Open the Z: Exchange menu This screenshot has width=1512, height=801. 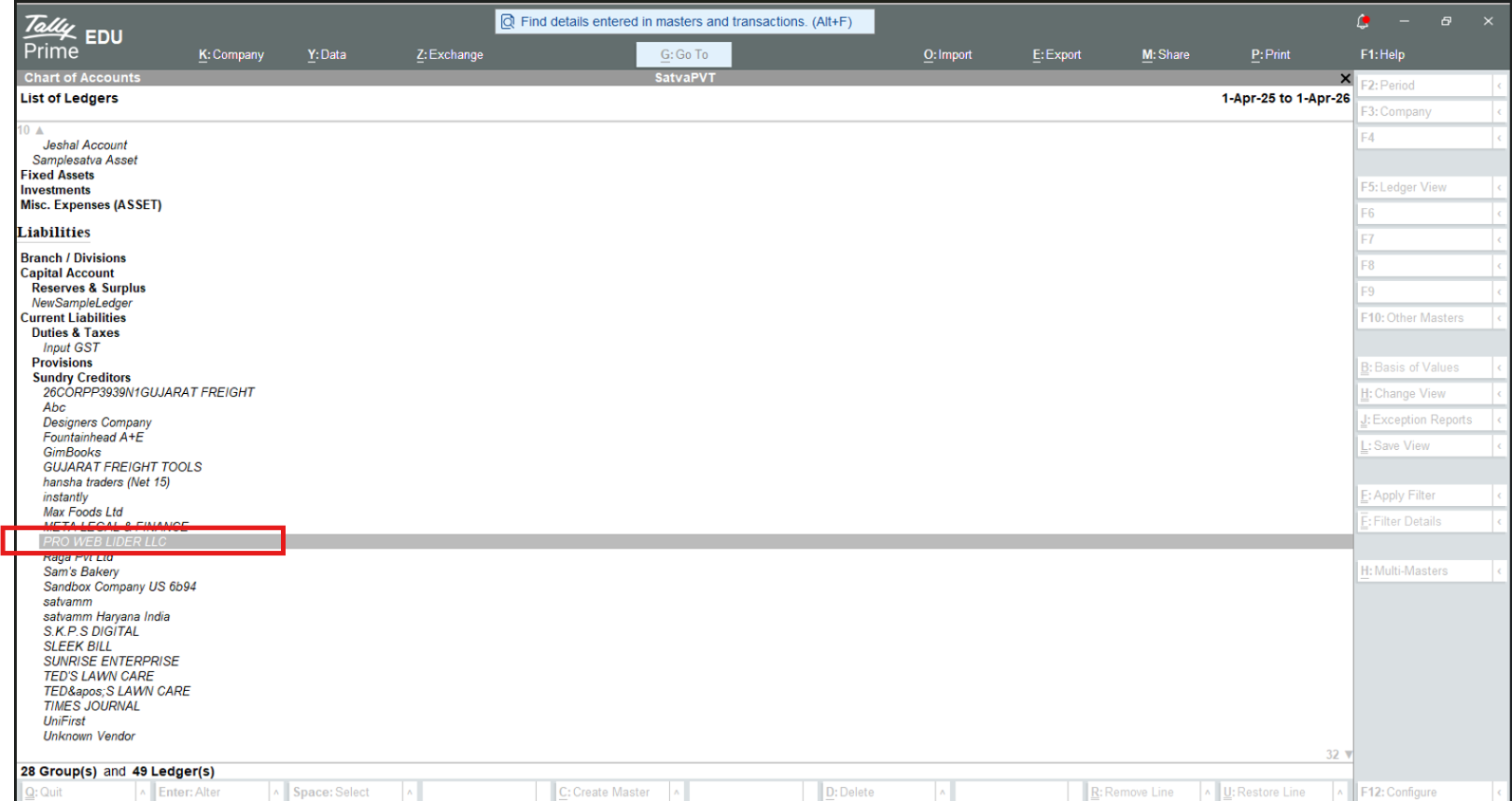450,55
